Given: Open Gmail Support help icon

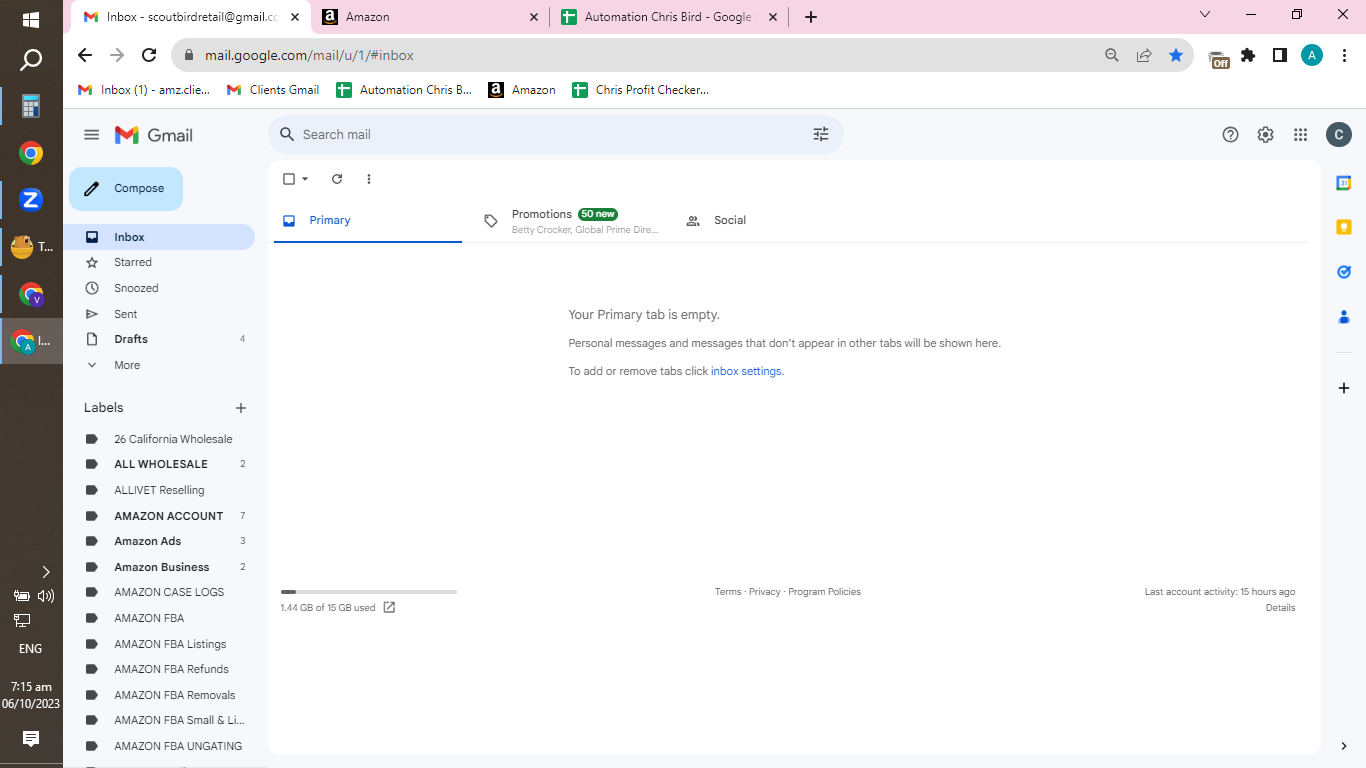Looking at the screenshot, I should [1231, 135].
